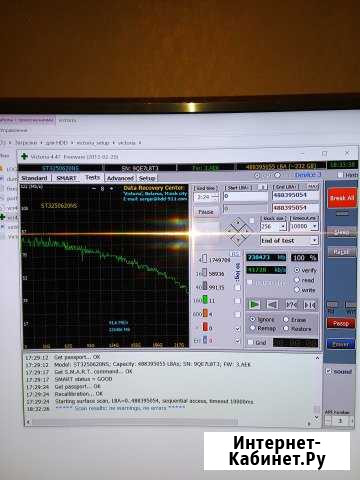360x480 pixels.
Task: Click the reverse scan arrow button
Action: (x=272, y=304)
